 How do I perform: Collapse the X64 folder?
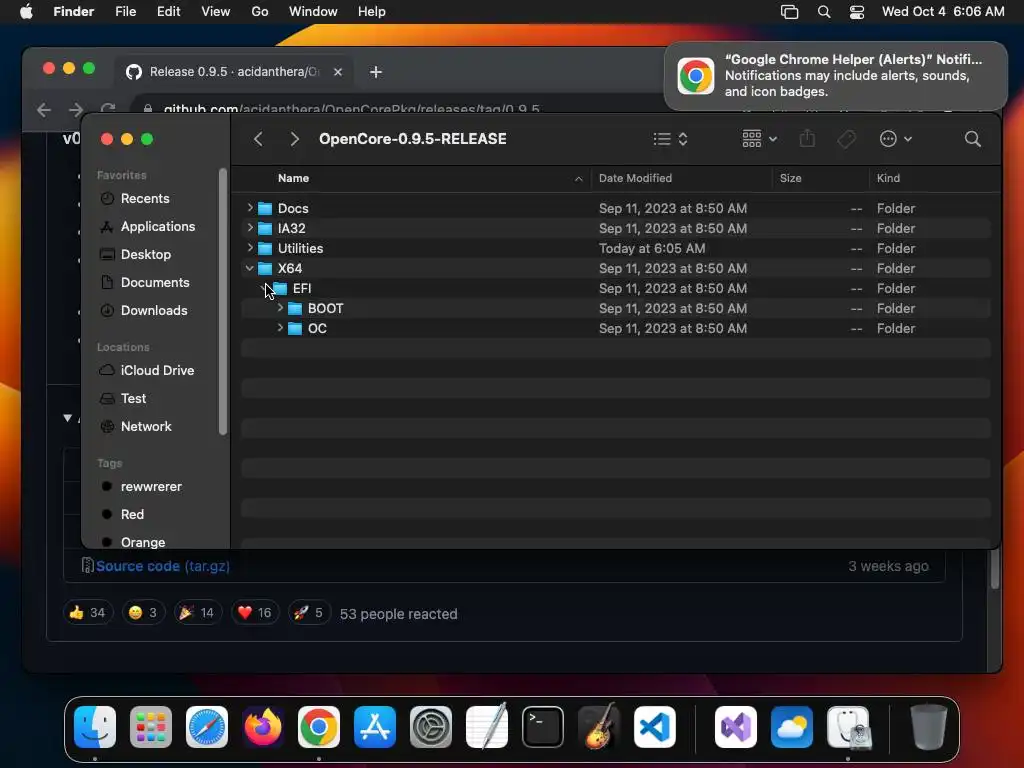tap(250, 268)
